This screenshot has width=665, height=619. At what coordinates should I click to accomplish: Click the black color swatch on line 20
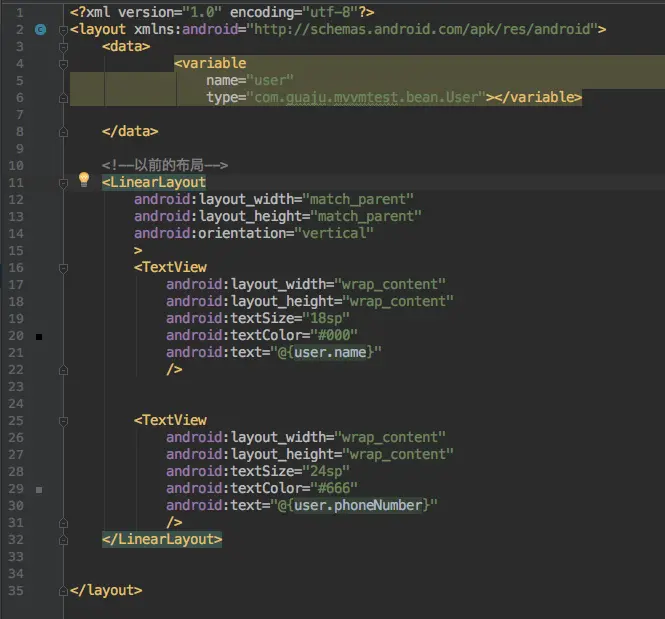39,337
